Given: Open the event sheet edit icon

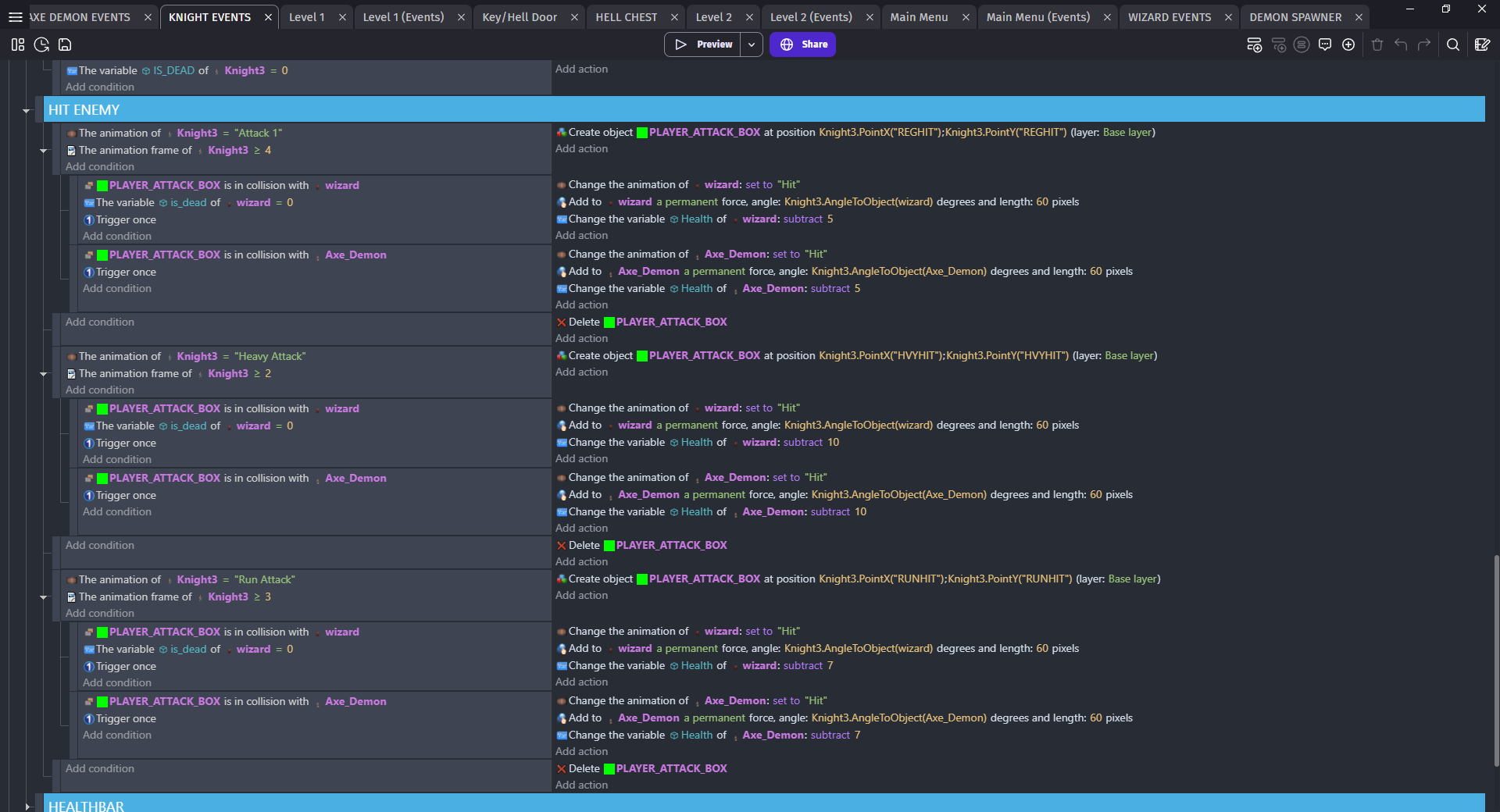Looking at the screenshot, I should [1483, 45].
